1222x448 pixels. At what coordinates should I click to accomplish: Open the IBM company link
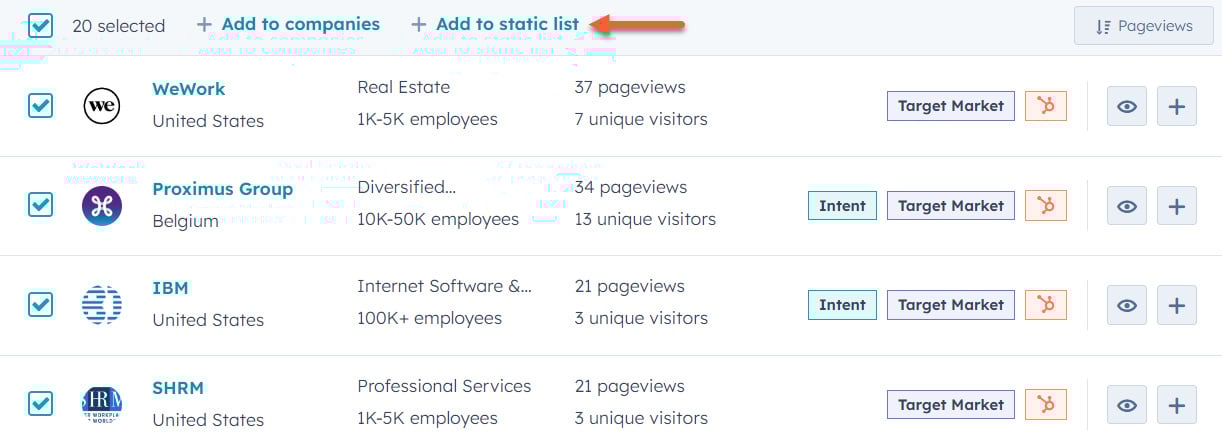[x=170, y=288]
